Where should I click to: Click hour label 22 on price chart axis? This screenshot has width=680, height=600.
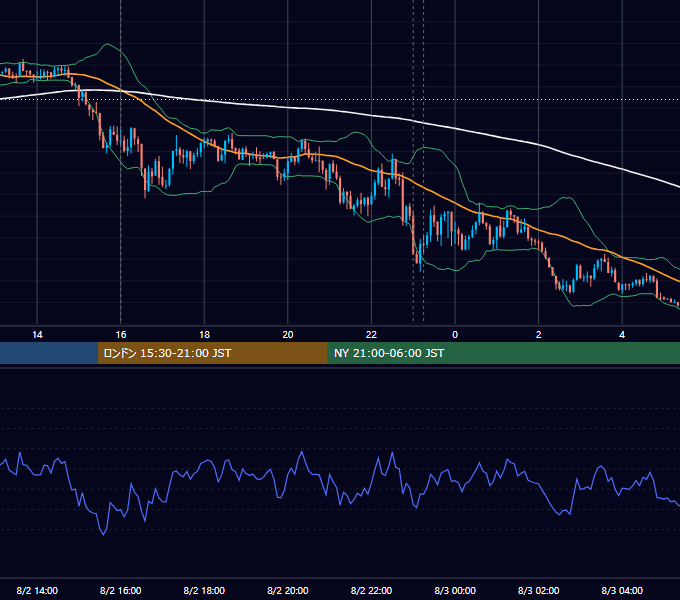[371, 334]
